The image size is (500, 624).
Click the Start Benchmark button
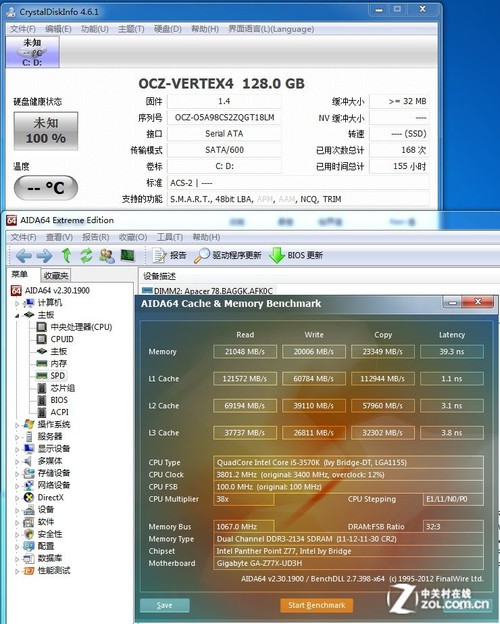tap(316, 605)
